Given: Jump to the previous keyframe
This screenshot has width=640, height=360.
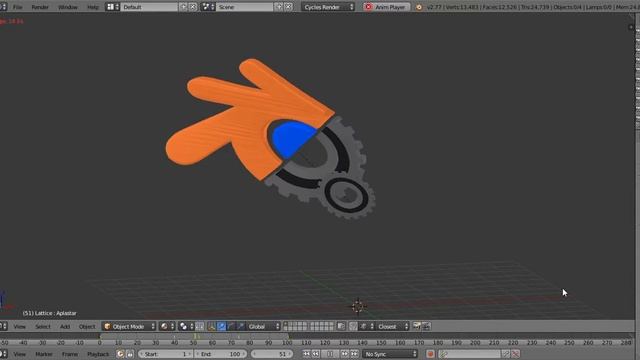Looking at the screenshot, I should point(316,354).
